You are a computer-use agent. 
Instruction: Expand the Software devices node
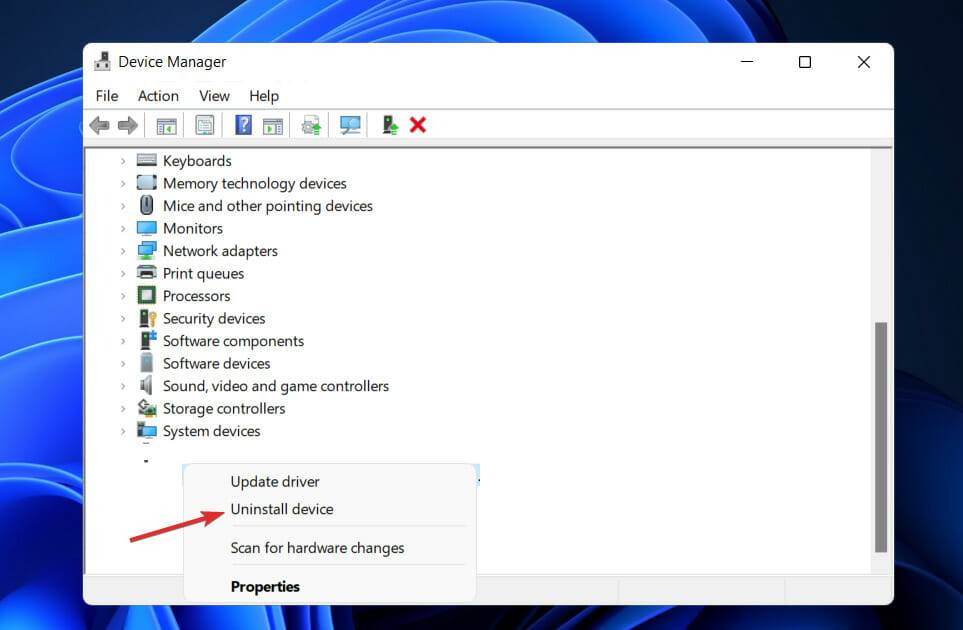click(123, 364)
